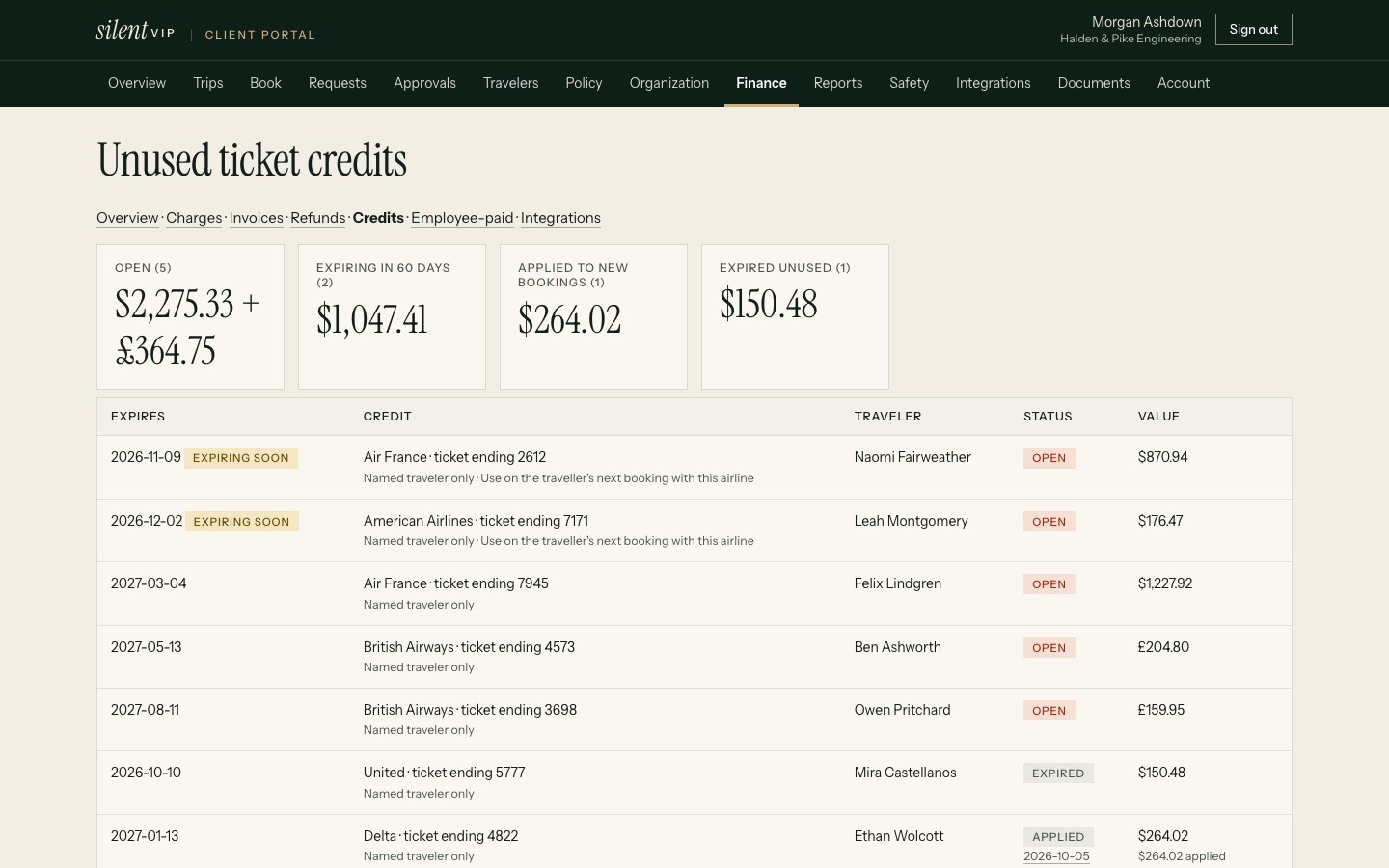Go to the Account tab

(x=1184, y=83)
